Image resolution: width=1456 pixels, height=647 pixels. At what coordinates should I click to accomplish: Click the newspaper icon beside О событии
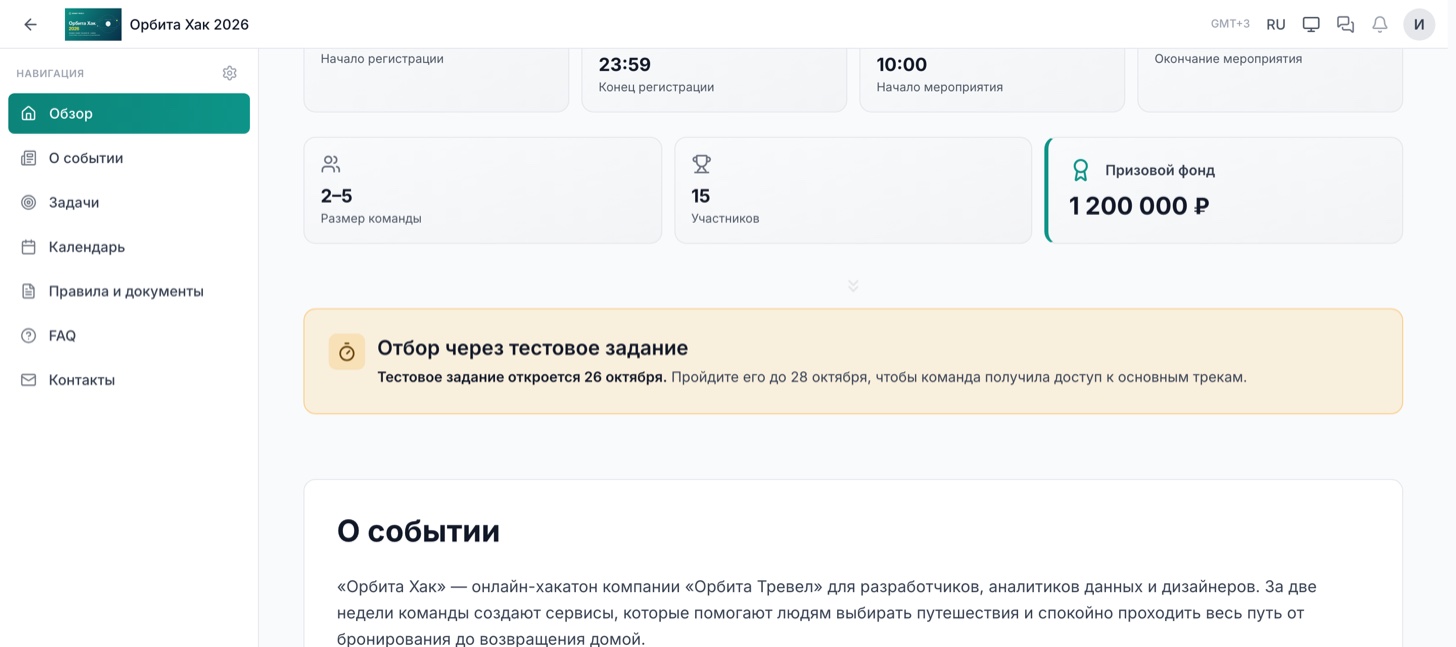pyautogui.click(x=29, y=158)
